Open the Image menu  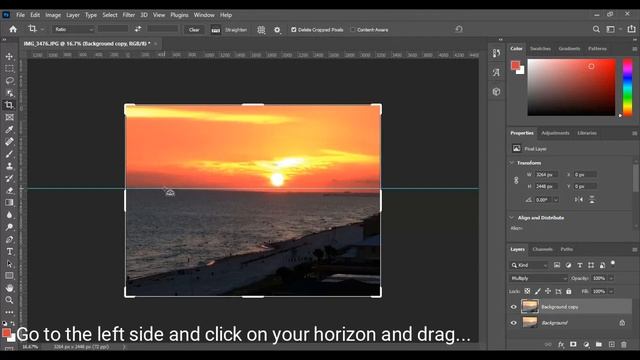pyautogui.click(x=53, y=15)
